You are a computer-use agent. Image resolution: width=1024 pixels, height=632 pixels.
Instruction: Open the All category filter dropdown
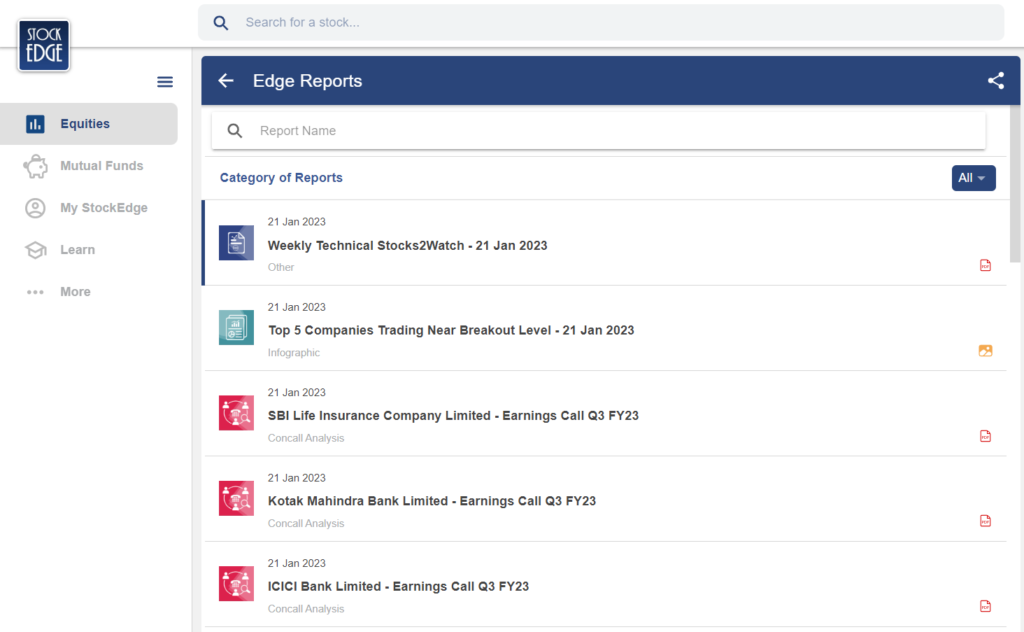[973, 178]
